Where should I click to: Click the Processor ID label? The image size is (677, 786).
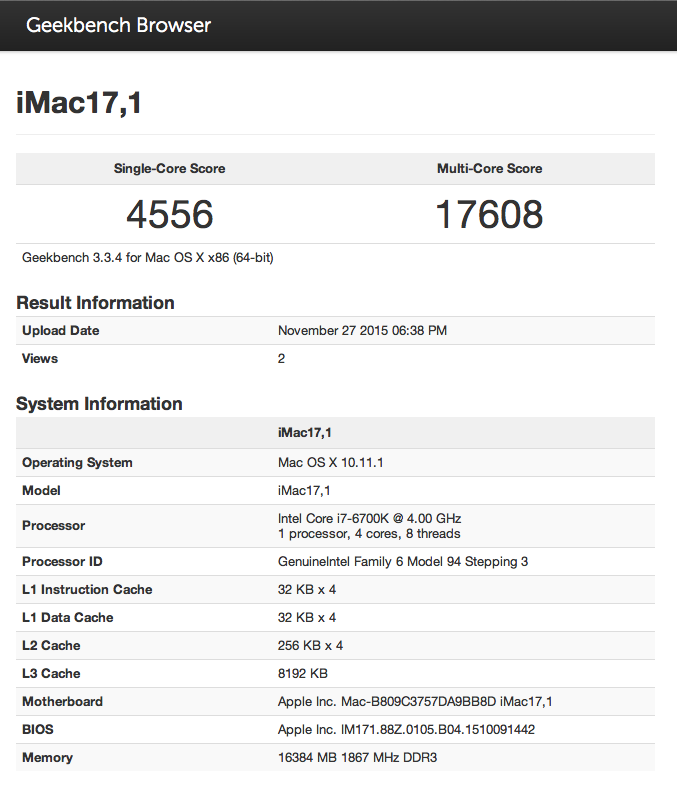pyautogui.click(x=62, y=561)
